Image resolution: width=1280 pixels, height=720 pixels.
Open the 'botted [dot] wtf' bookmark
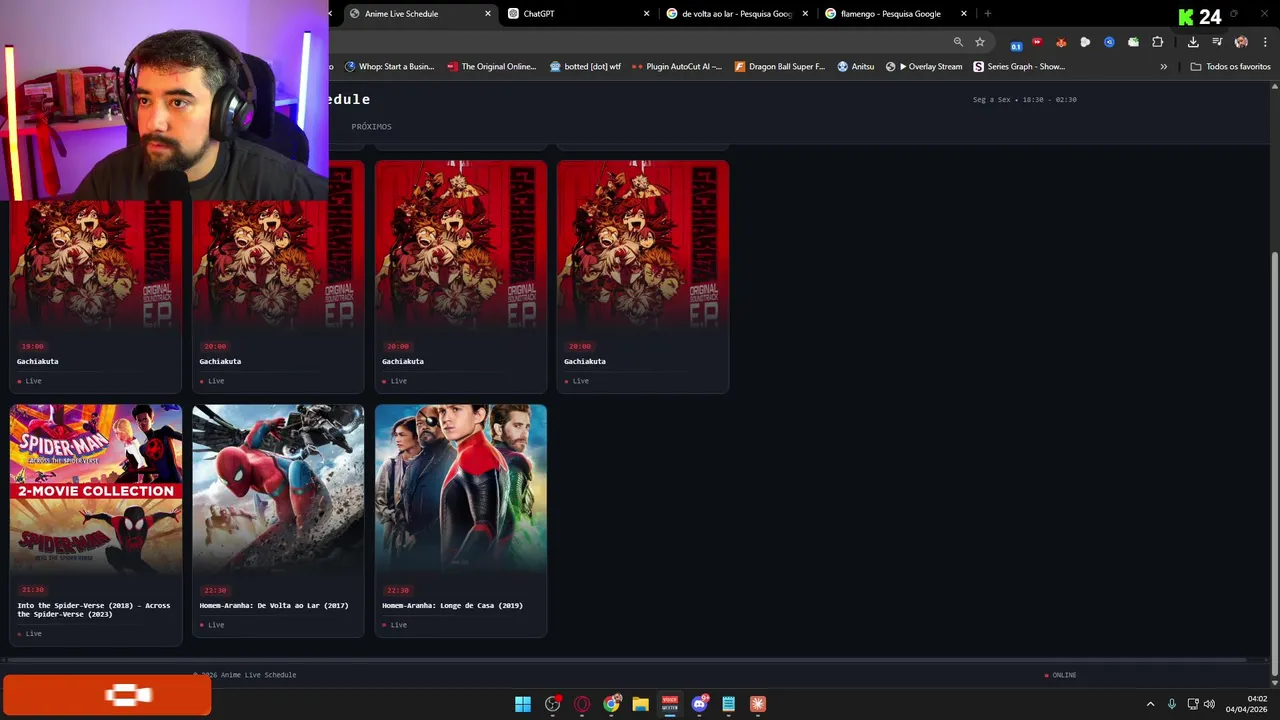pos(585,67)
